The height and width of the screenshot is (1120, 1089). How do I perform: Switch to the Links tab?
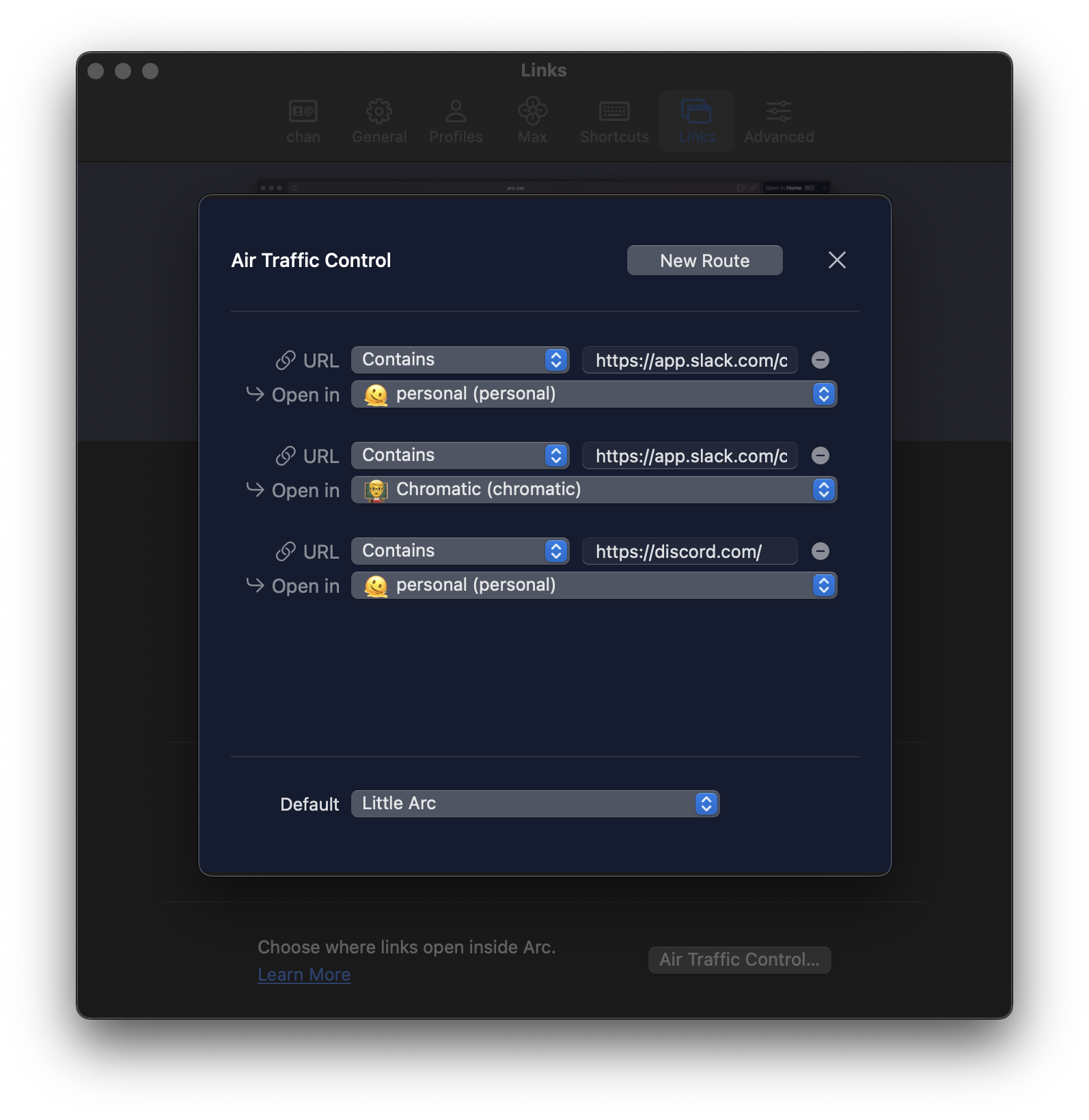(696, 121)
